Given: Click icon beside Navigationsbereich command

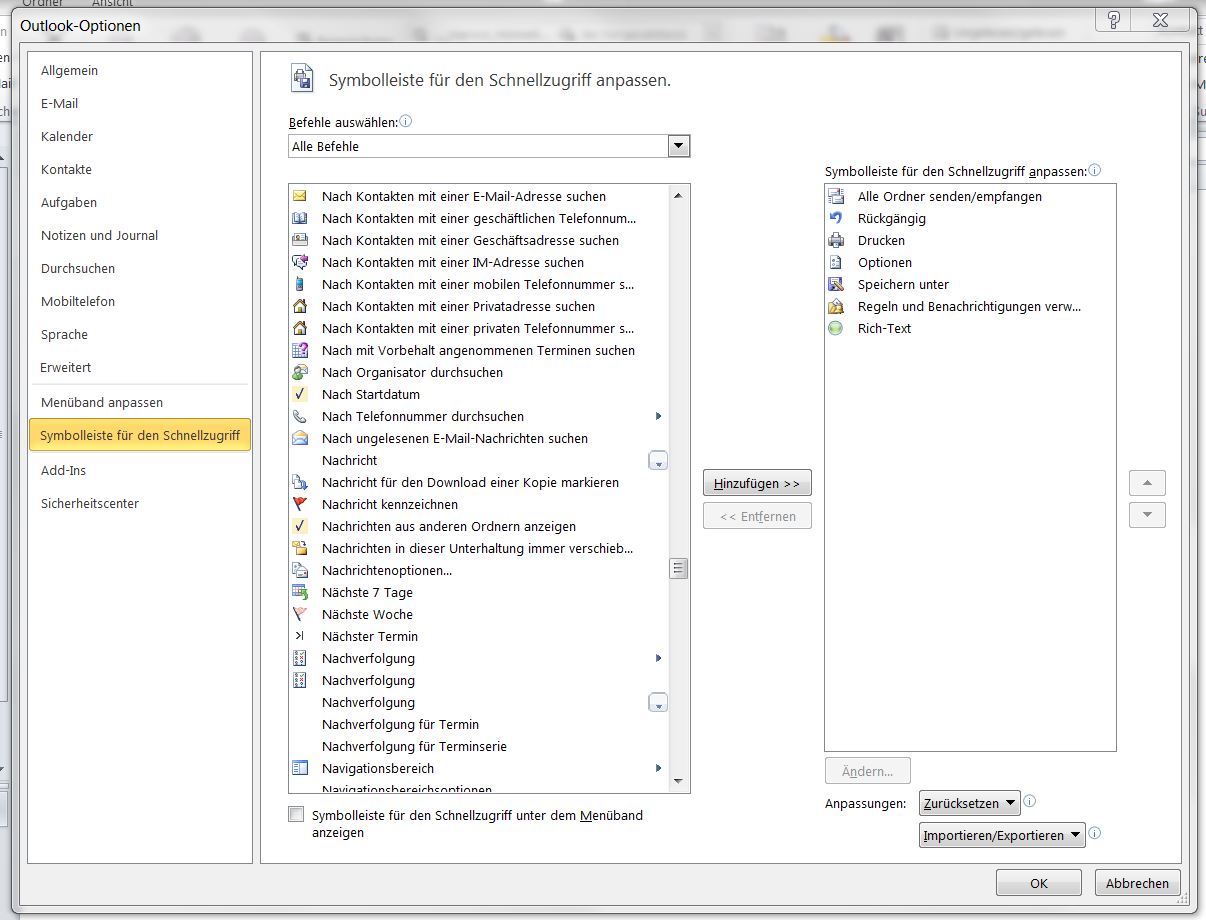Looking at the screenshot, I should click(300, 768).
